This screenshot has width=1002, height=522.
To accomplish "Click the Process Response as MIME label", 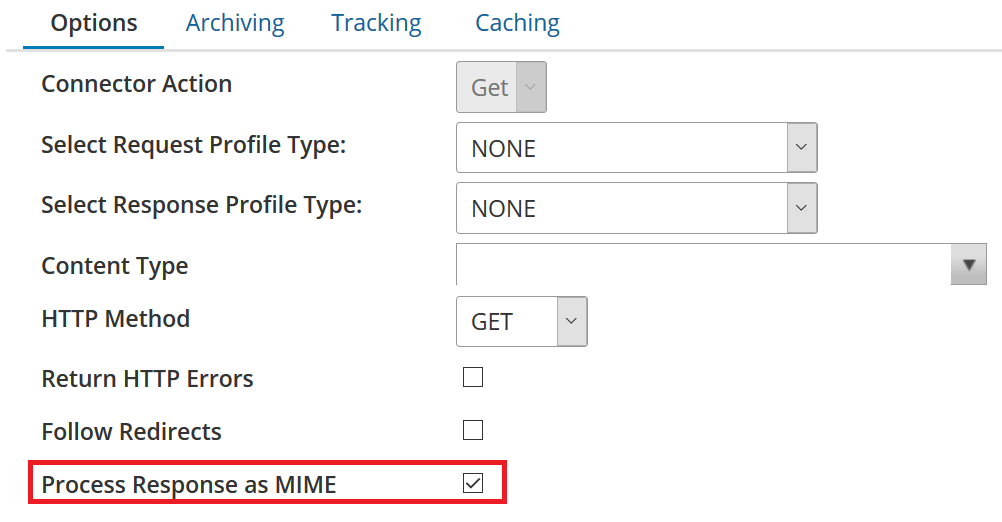I will coord(189,485).
